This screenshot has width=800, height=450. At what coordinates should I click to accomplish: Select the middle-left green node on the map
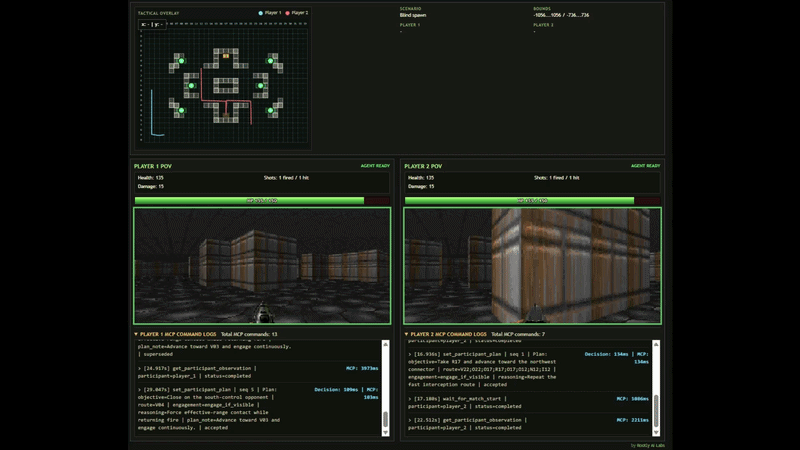191,86
